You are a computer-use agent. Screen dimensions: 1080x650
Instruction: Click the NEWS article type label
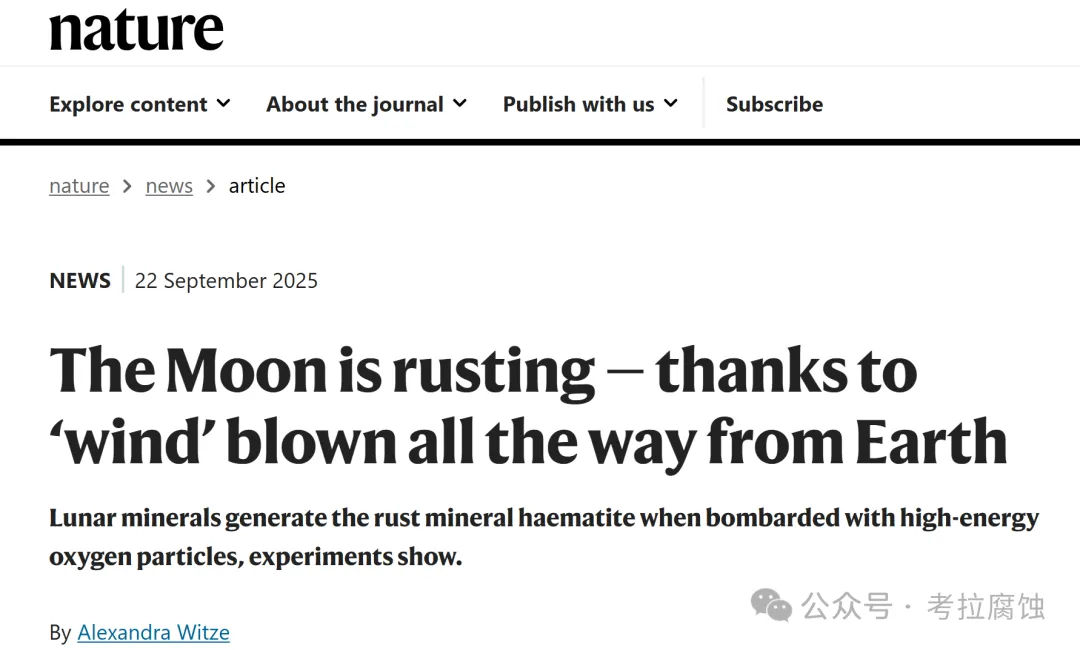[x=80, y=281]
